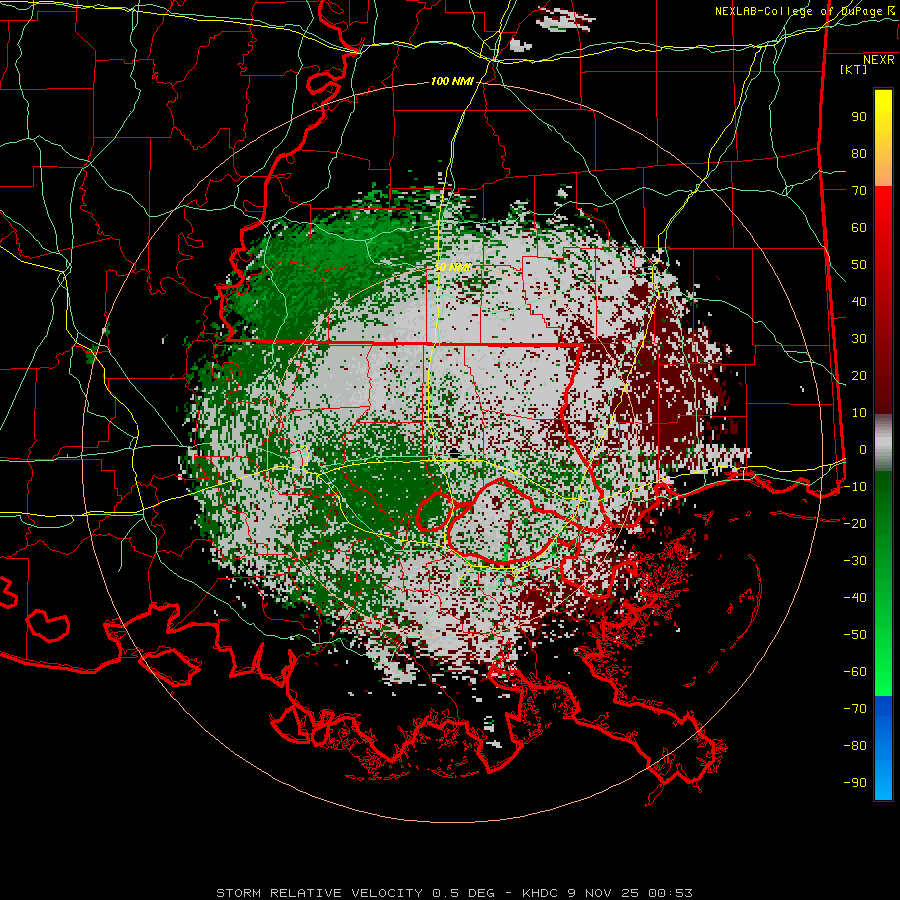
Task: Click the 90 value on the velocity scale
Action: coord(859,117)
